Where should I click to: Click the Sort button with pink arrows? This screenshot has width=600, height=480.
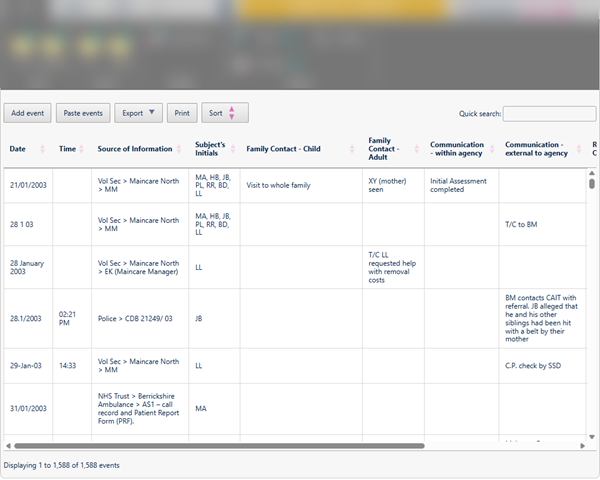click(x=225, y=113)
